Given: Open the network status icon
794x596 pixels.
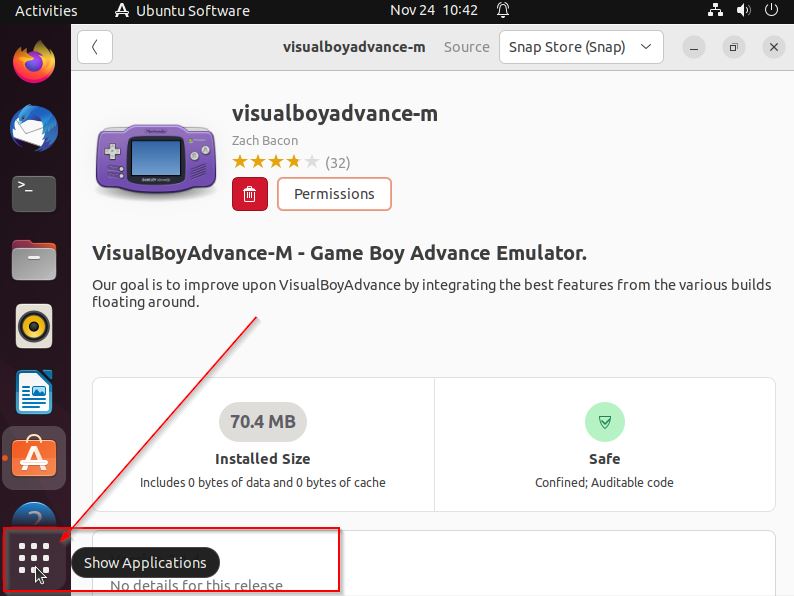Looking at the screenshot, I should [715, 10].
